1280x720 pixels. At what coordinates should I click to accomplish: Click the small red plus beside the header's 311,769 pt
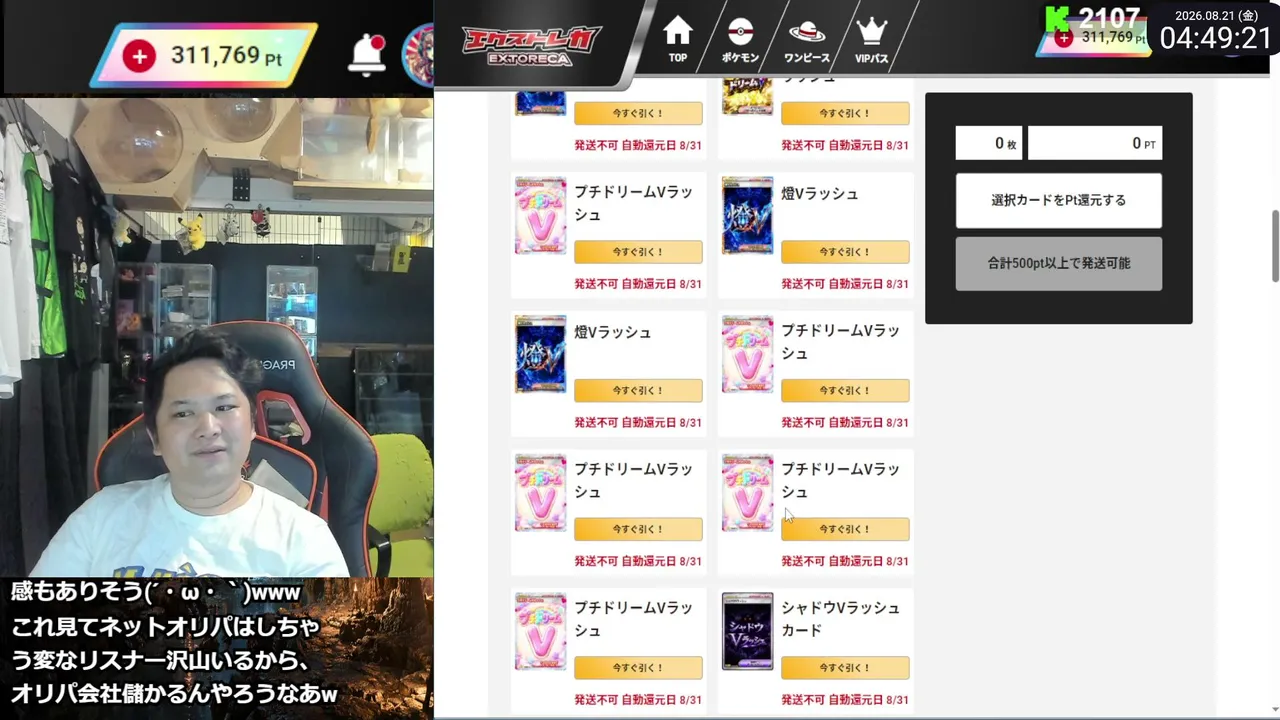pos(1064,38)
